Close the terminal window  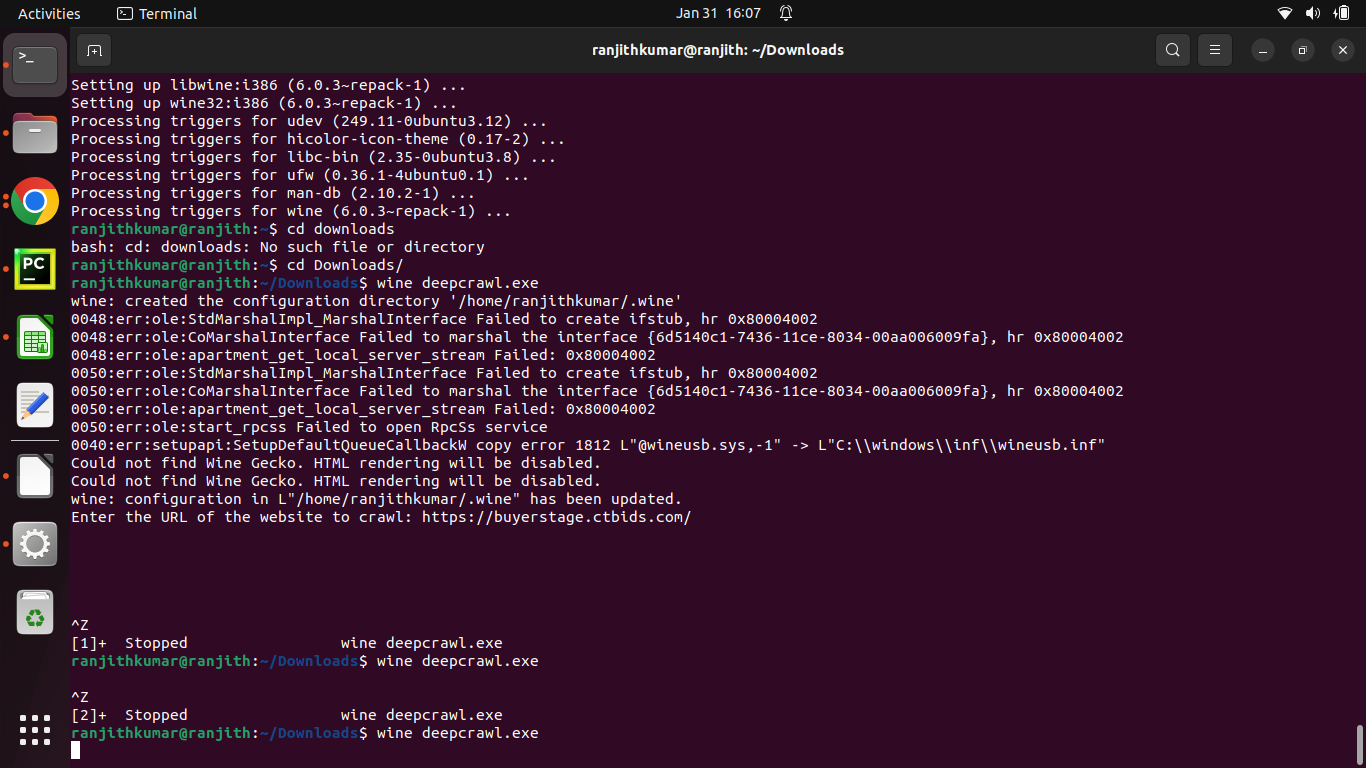[1342, 50]
